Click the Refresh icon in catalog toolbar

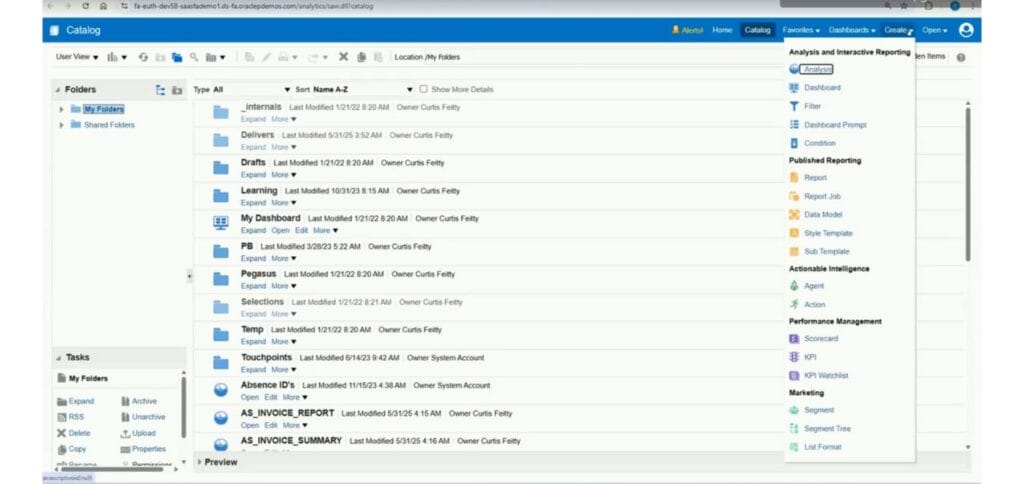point(143,57)
